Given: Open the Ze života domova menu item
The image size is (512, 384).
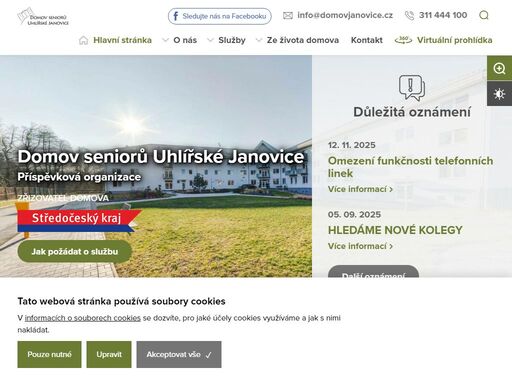Looking at the screenshot, I should pyautogui.click(x=303, y=40).
